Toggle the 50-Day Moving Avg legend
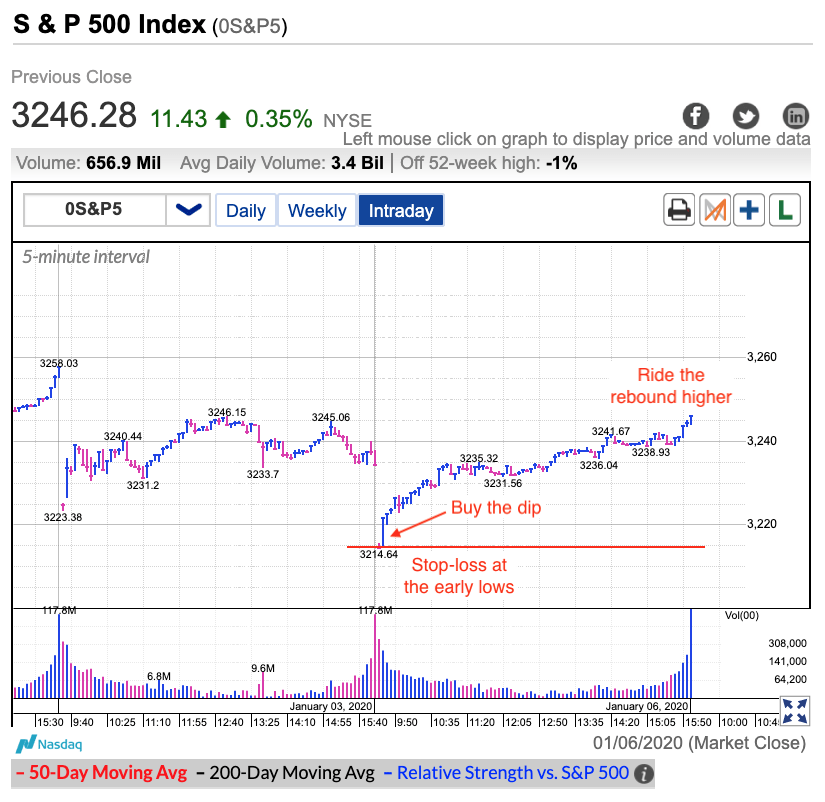Viewport: 825px width, 802px height. (x=102, y=773)
